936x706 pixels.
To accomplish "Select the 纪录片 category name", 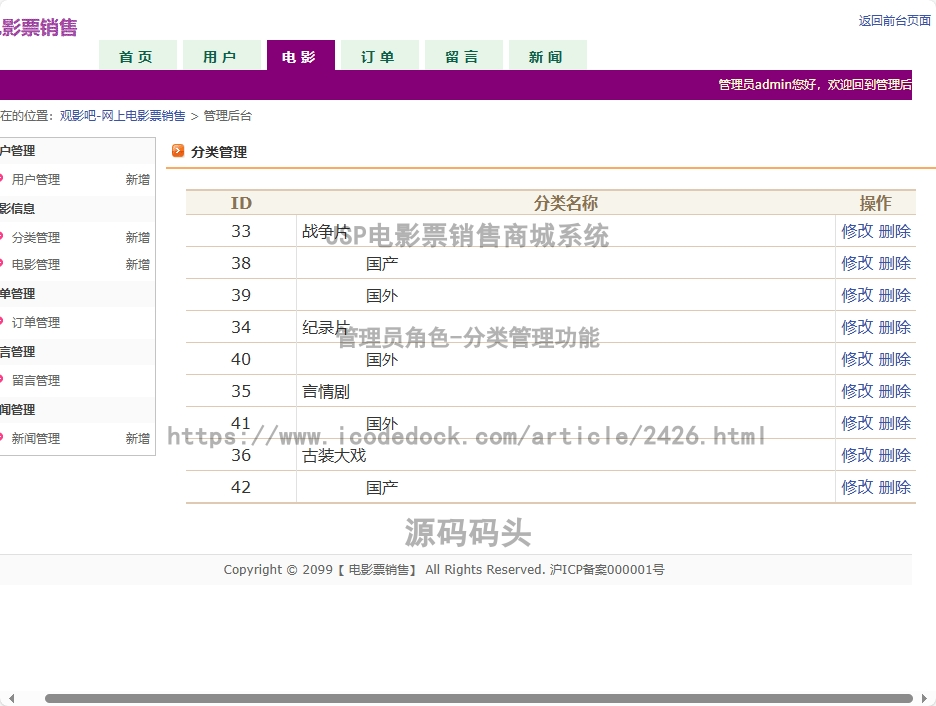I will pyautogui.click(x=326, y=328).
